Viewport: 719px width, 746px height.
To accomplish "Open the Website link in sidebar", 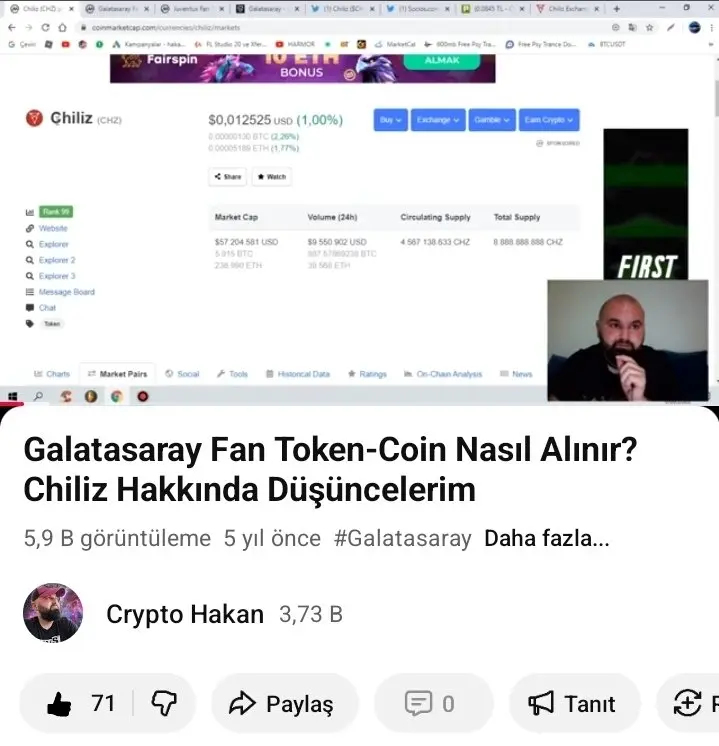I will pyautogui.click(x=53, y=228).
